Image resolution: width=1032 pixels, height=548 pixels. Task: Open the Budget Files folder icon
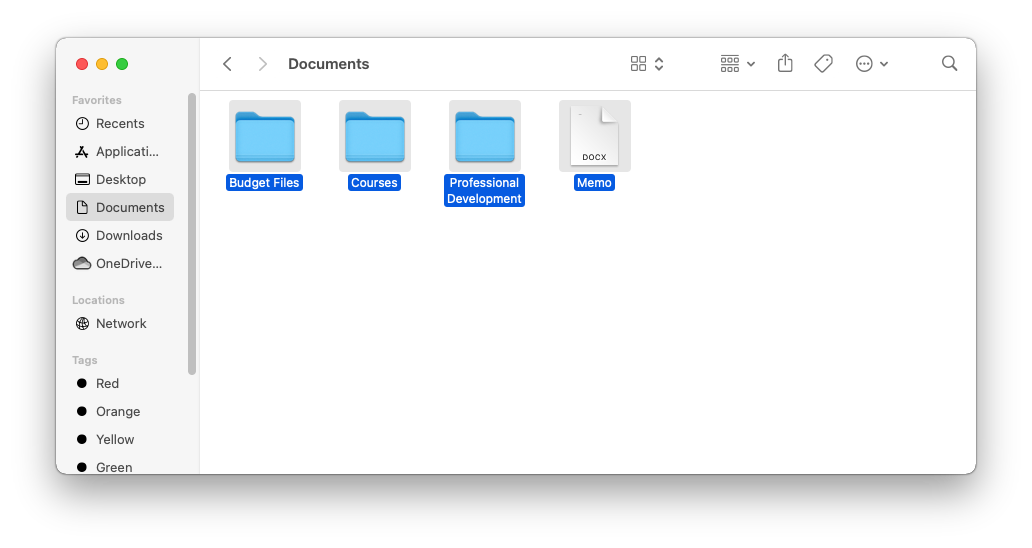[265, 136]
